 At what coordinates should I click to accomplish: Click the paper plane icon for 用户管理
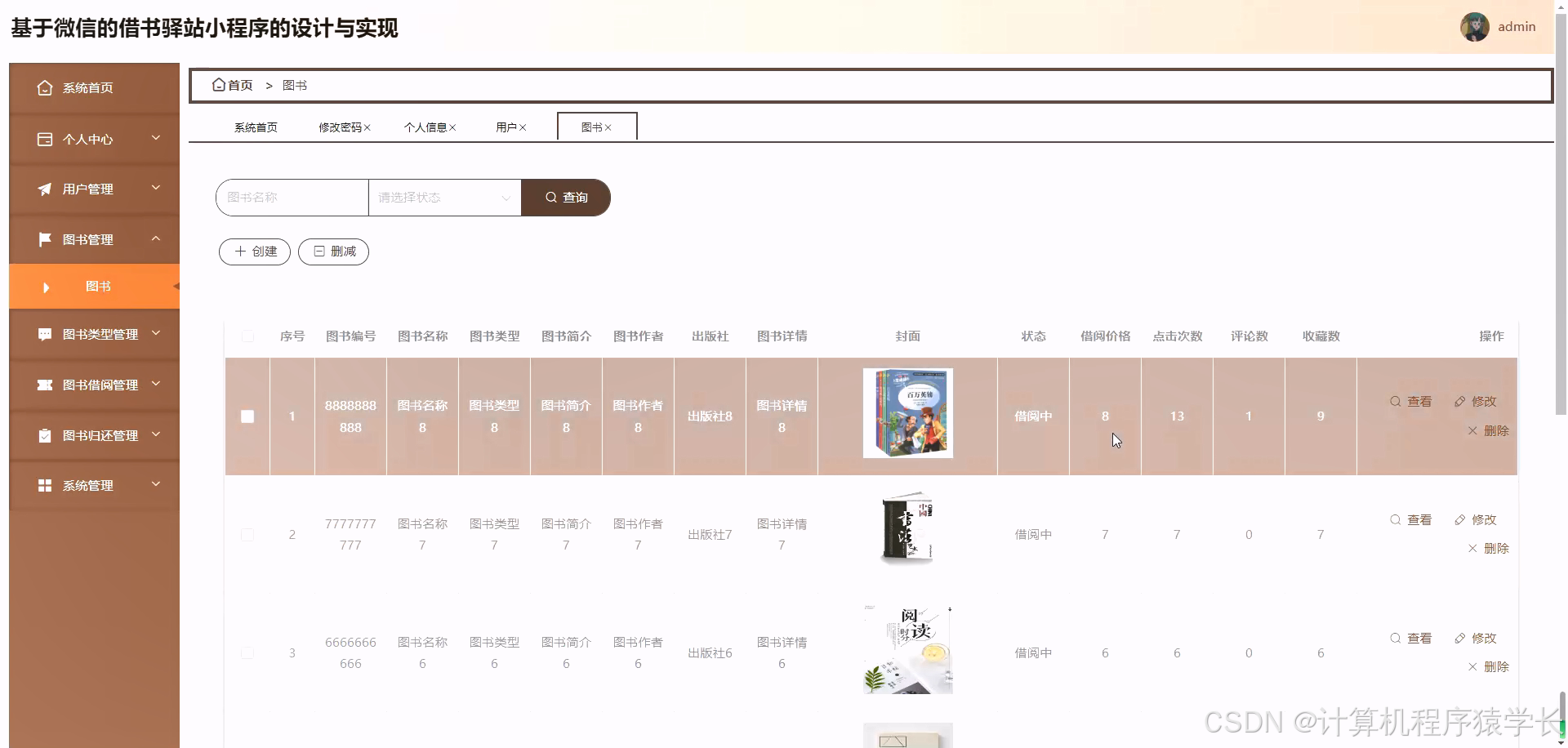(45, 189)
